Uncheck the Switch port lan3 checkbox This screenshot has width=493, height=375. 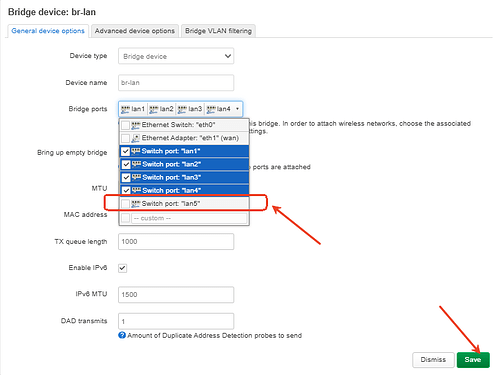pos(126,177)
